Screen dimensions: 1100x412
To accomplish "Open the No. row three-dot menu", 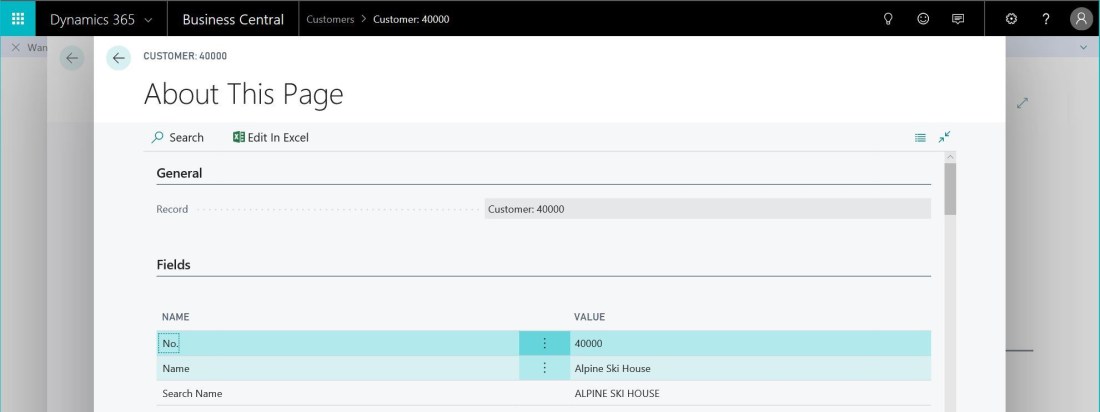I will coord(544,343).
